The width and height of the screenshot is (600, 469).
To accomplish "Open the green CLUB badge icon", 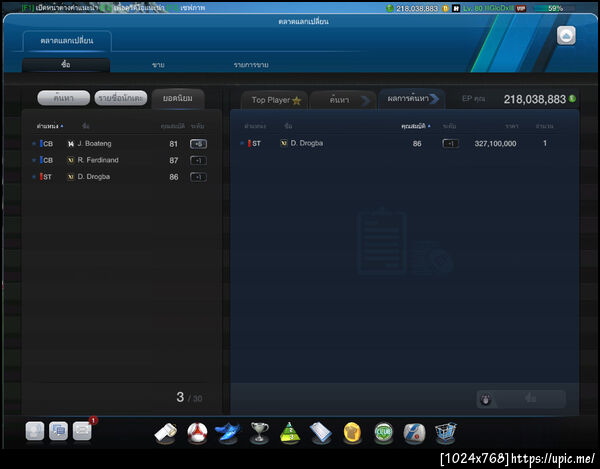I will 383,433.
